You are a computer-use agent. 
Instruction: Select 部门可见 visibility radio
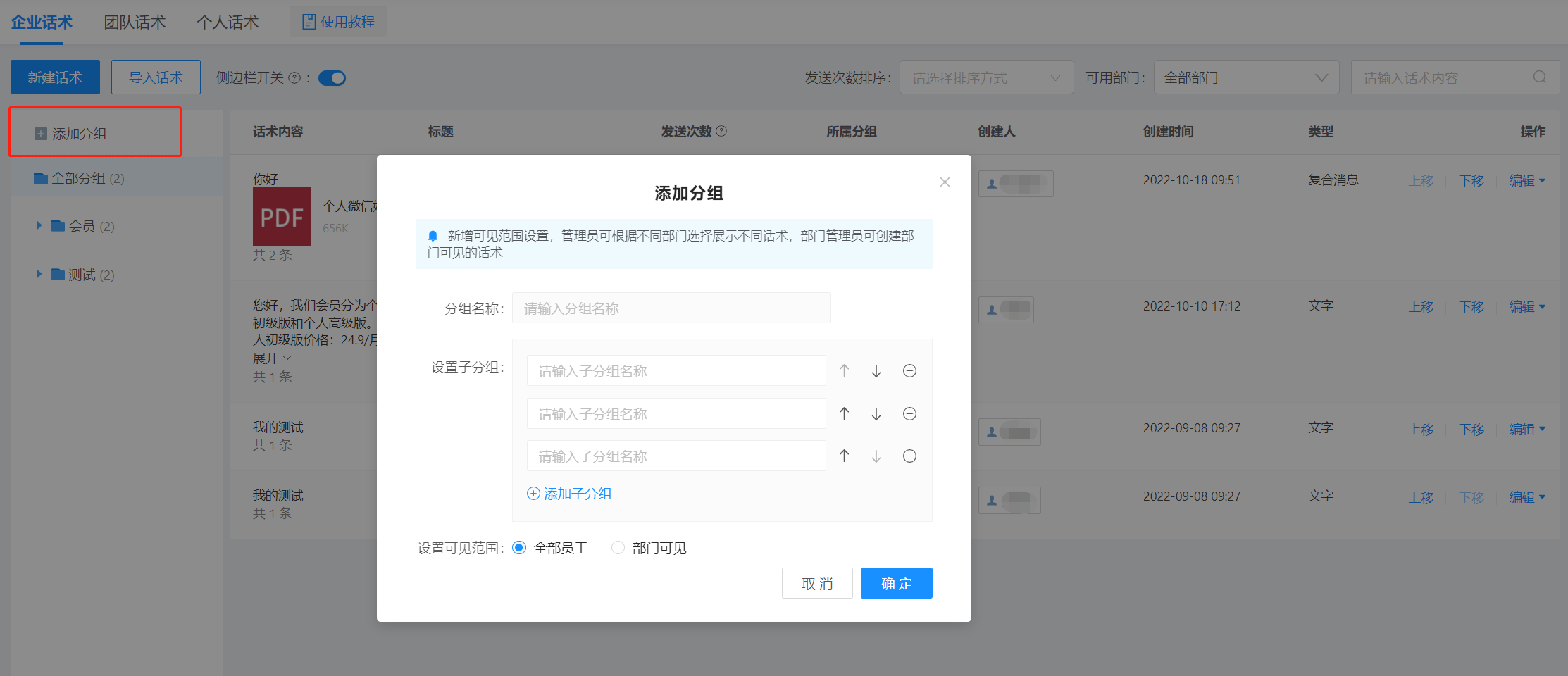tap(618, 548)
